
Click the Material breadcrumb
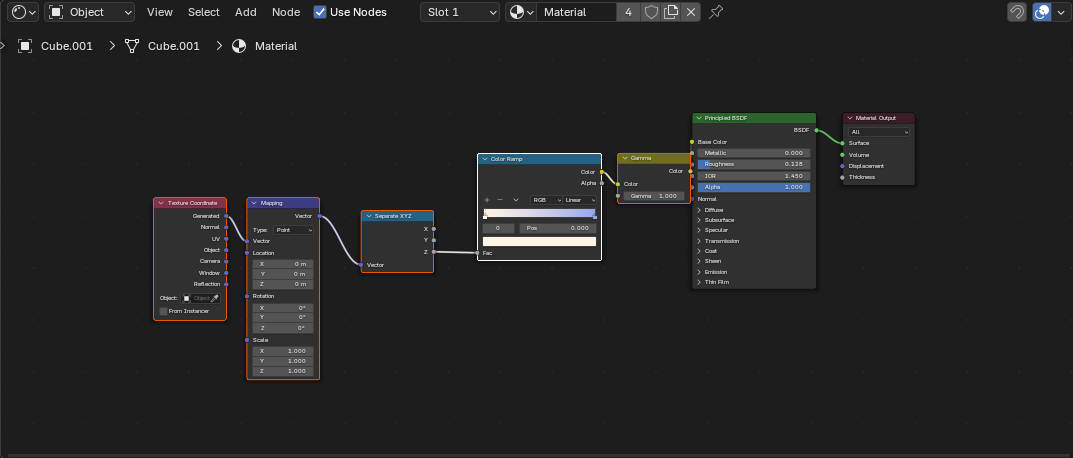[x=276, y=46]
